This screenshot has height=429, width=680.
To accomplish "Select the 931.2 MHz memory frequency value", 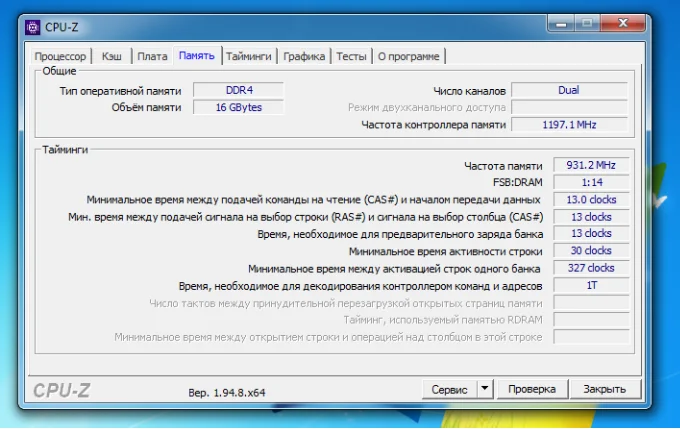I will click(591, 165).
